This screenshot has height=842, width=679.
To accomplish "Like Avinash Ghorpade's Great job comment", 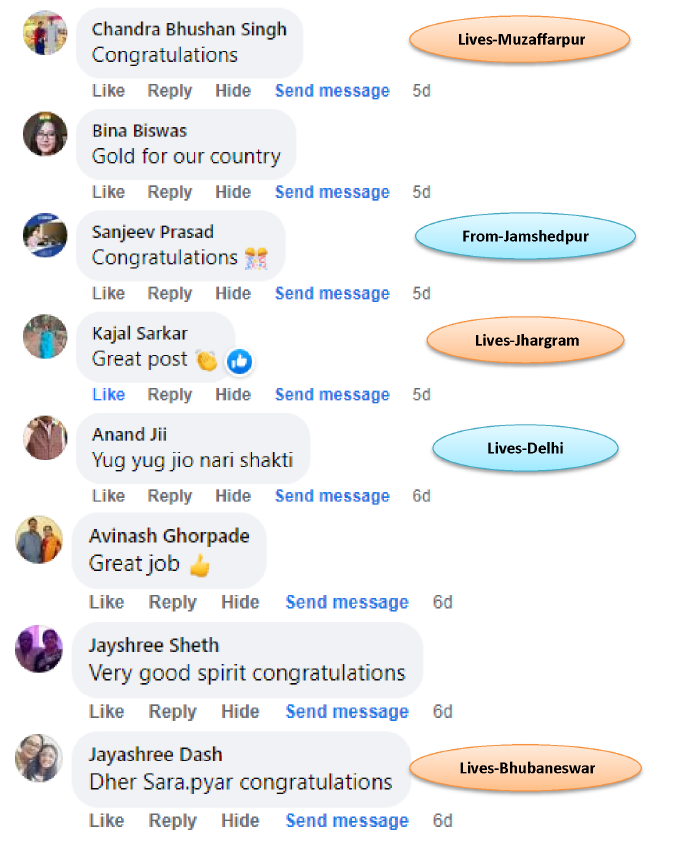I will point(106,603).
